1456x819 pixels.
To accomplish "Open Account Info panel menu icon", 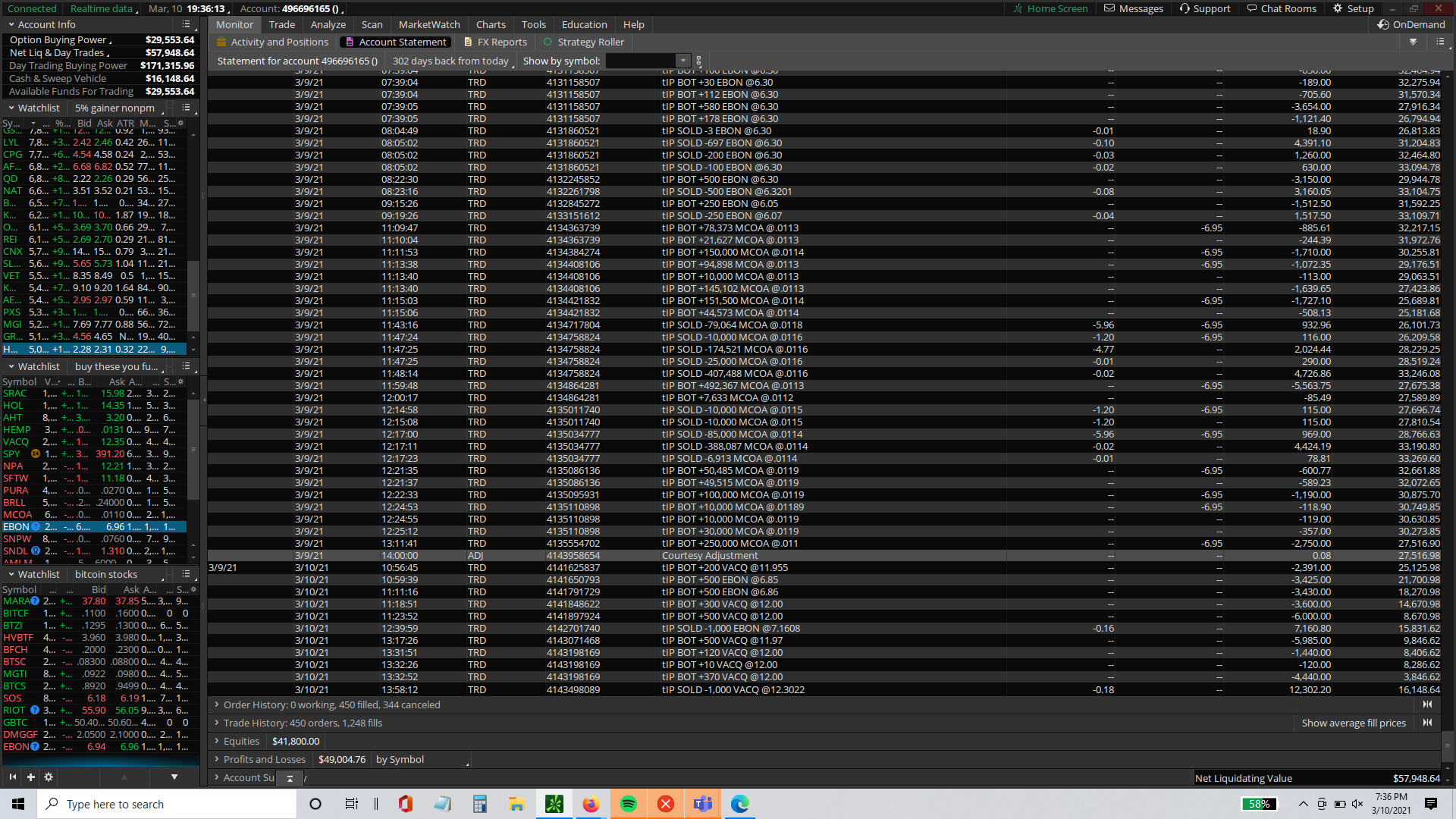I will pyautogui.click(x=187, y=24).
